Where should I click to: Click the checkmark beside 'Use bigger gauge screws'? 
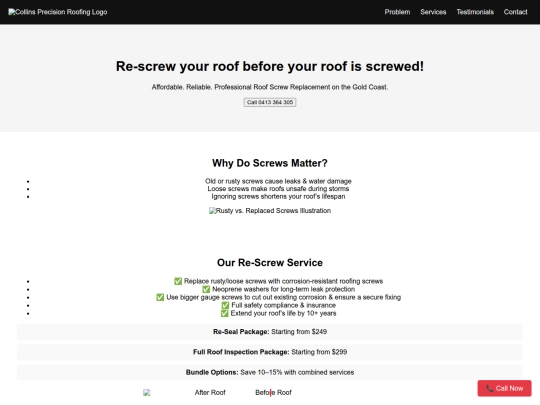pos(160,297)
